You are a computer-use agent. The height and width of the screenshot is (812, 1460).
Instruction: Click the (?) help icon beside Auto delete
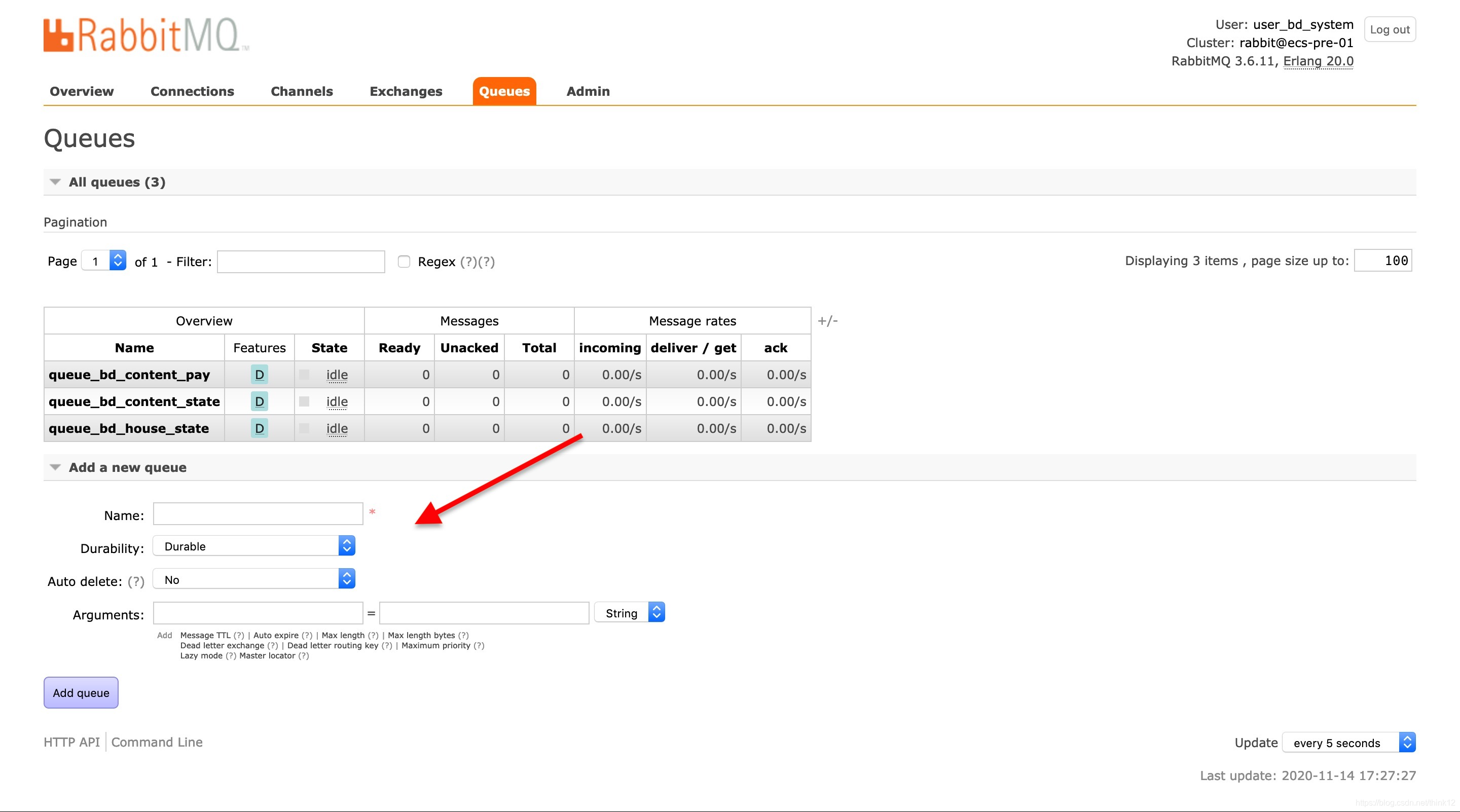point(136,581)
